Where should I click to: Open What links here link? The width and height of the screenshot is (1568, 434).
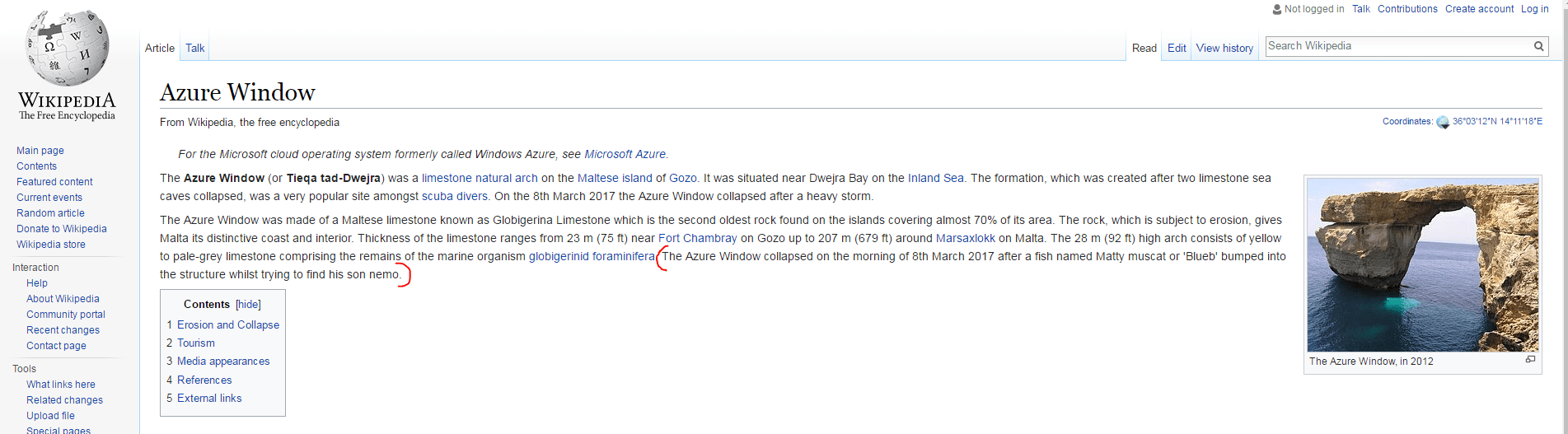(61, 385)
